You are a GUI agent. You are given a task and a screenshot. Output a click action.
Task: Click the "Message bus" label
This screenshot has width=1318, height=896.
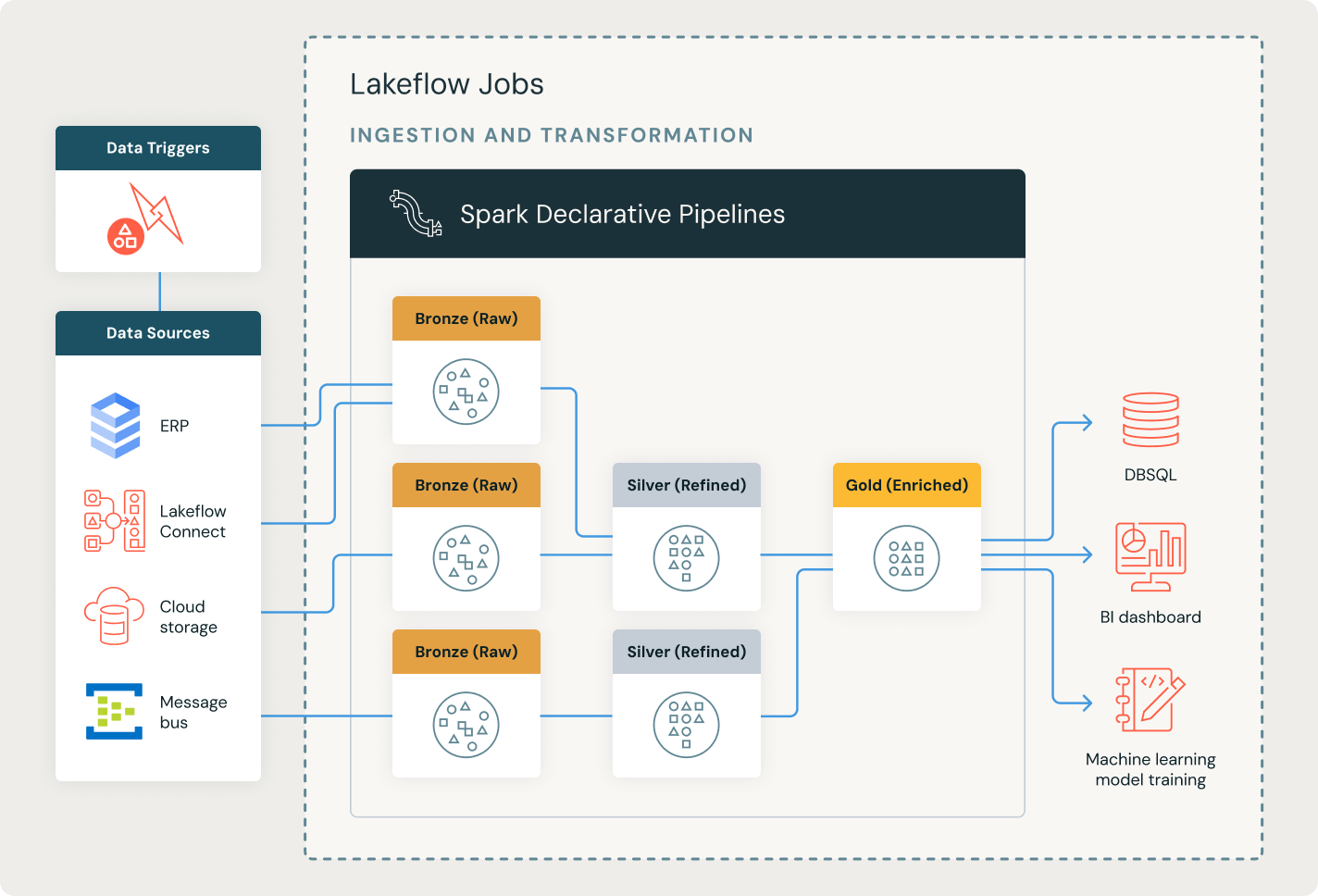click(193, 712)
